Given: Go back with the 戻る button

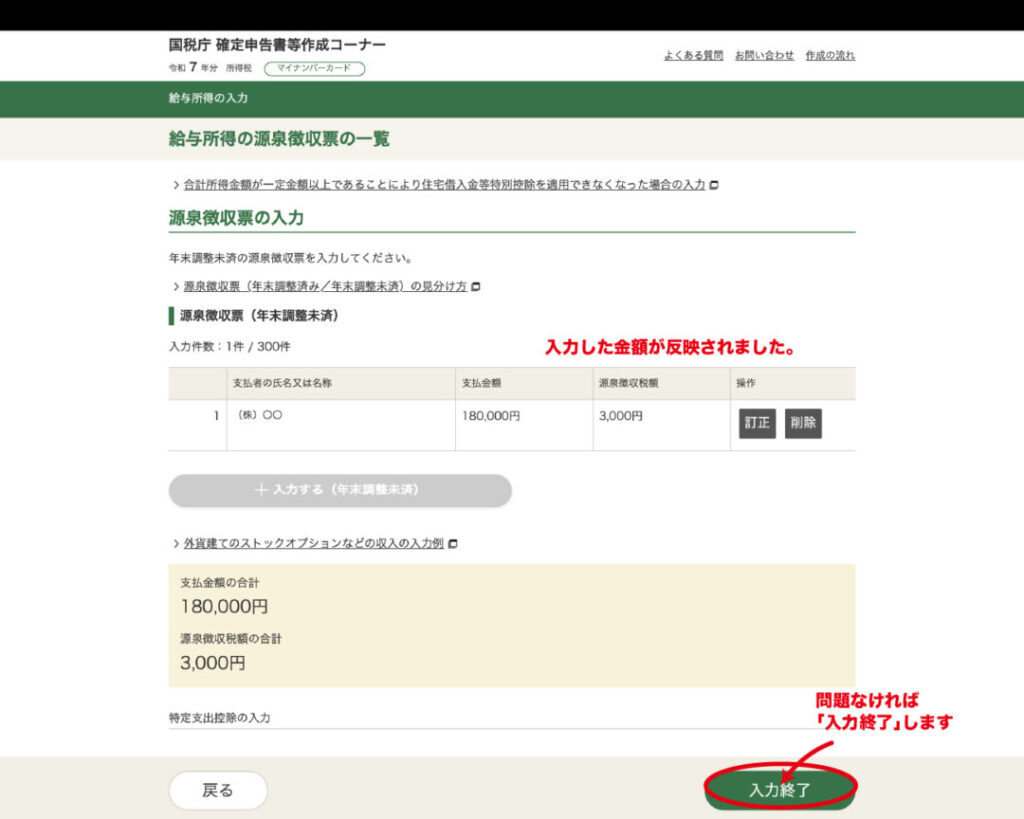Looking at the screenshot, I should [x=218, y=790].
